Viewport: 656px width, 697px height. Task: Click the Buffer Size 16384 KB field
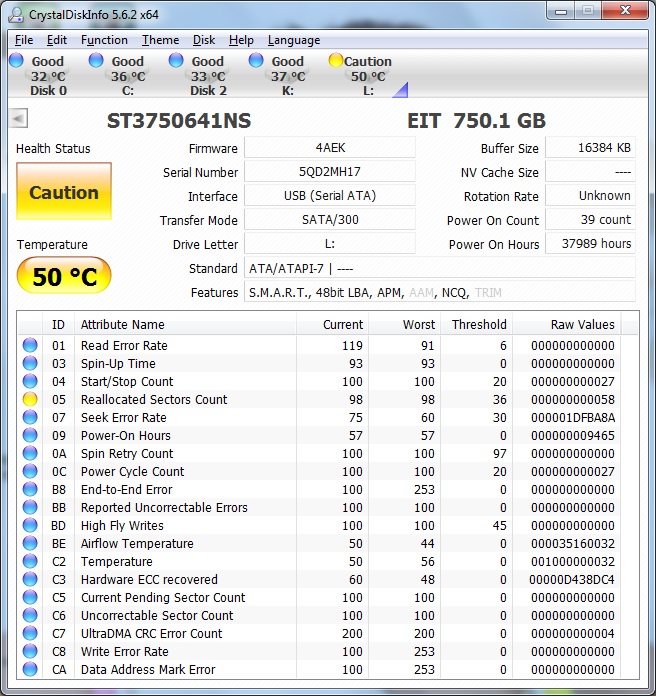pyautogui.click(x=590, y=148)
